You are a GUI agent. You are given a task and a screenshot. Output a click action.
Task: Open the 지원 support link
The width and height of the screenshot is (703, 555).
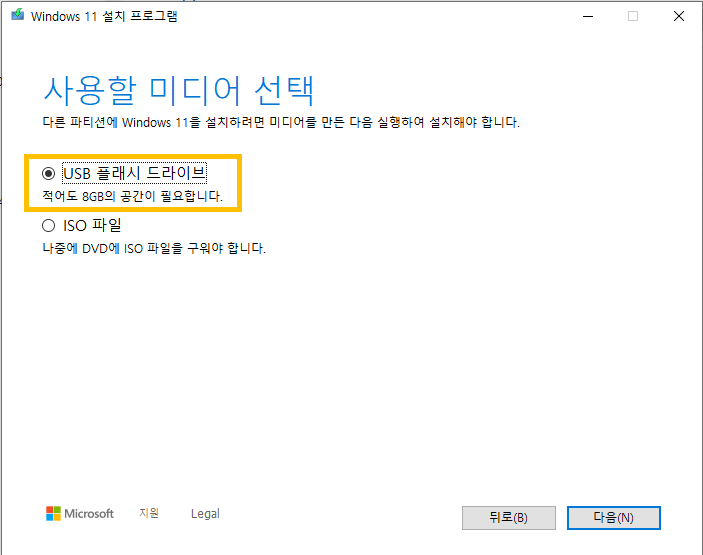tap(149, 513)
